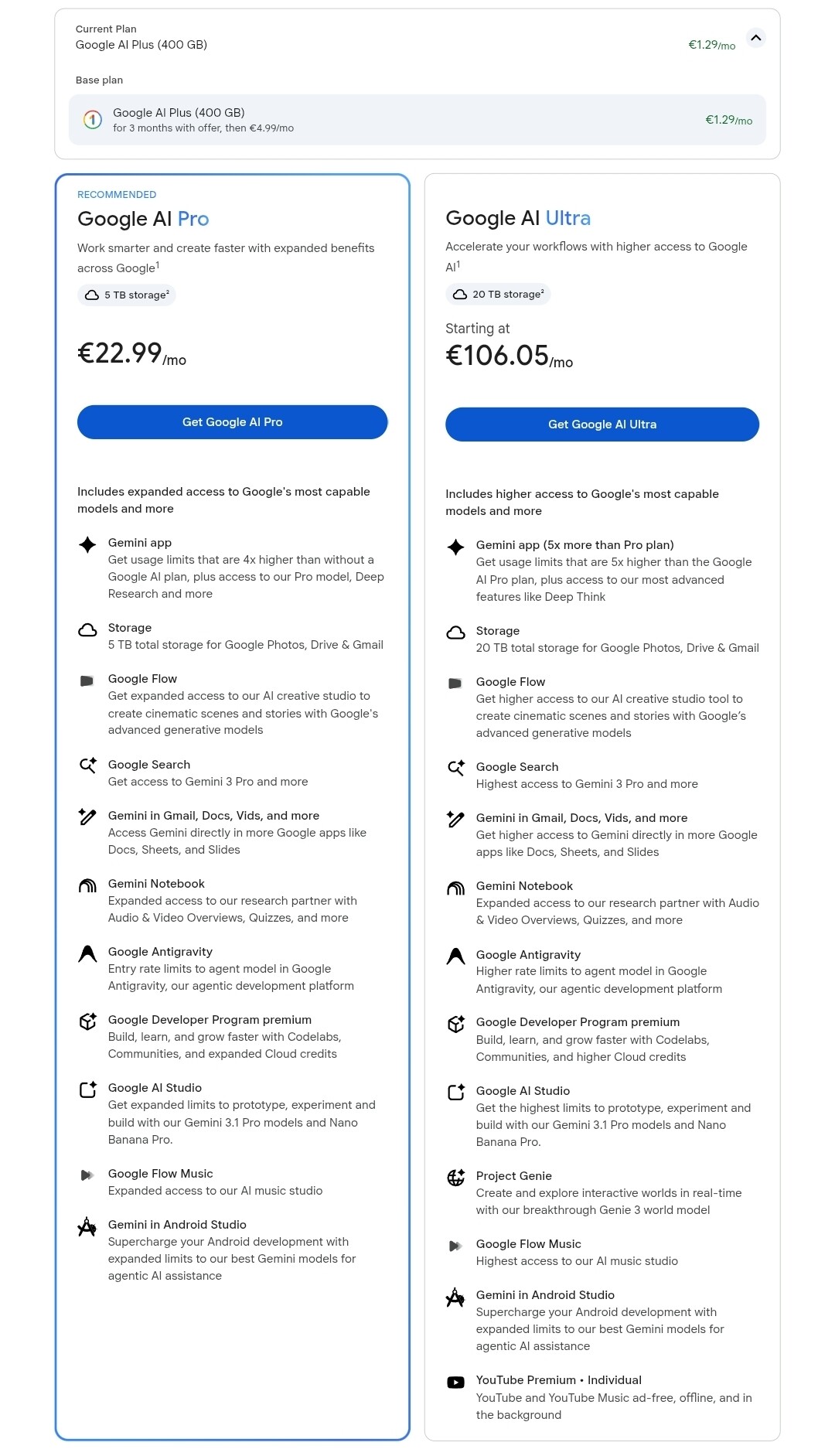Select the Google One logo in Base plan
The height and width of the screenshot is (1456, 835).
(93, 120)
